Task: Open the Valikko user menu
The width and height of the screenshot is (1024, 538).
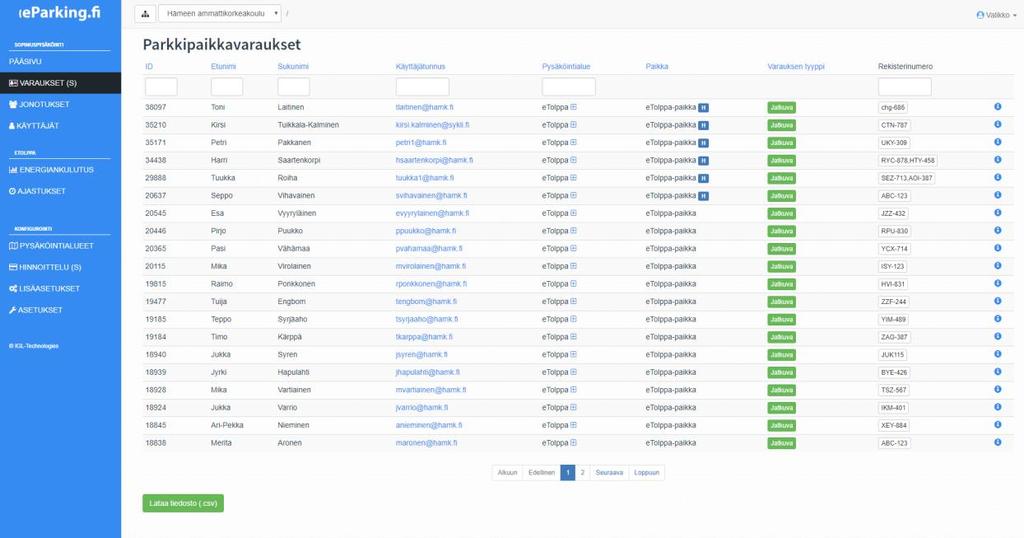Action: pyautogui.click(x=997, y=15)
